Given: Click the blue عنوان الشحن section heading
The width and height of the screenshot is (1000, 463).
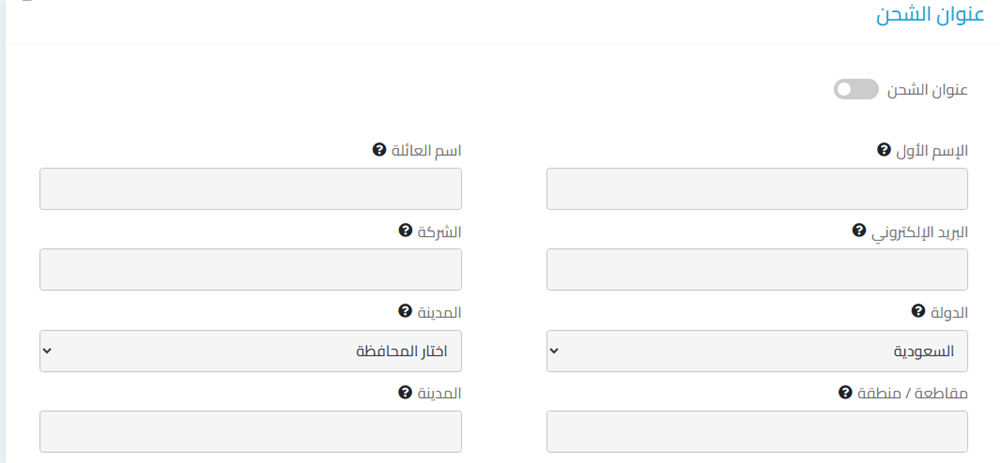Looking at the screenshot, I should (x=918, y=16).
